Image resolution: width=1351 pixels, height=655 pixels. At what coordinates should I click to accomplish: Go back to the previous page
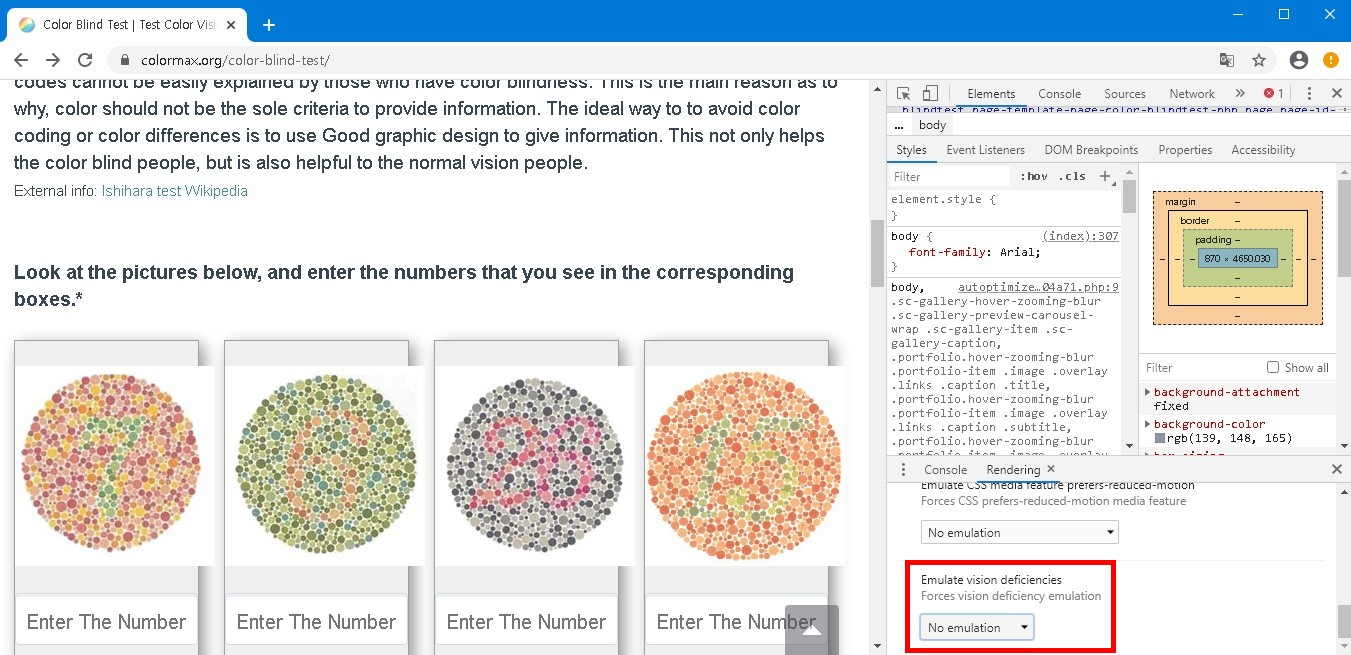coord(23,60)
